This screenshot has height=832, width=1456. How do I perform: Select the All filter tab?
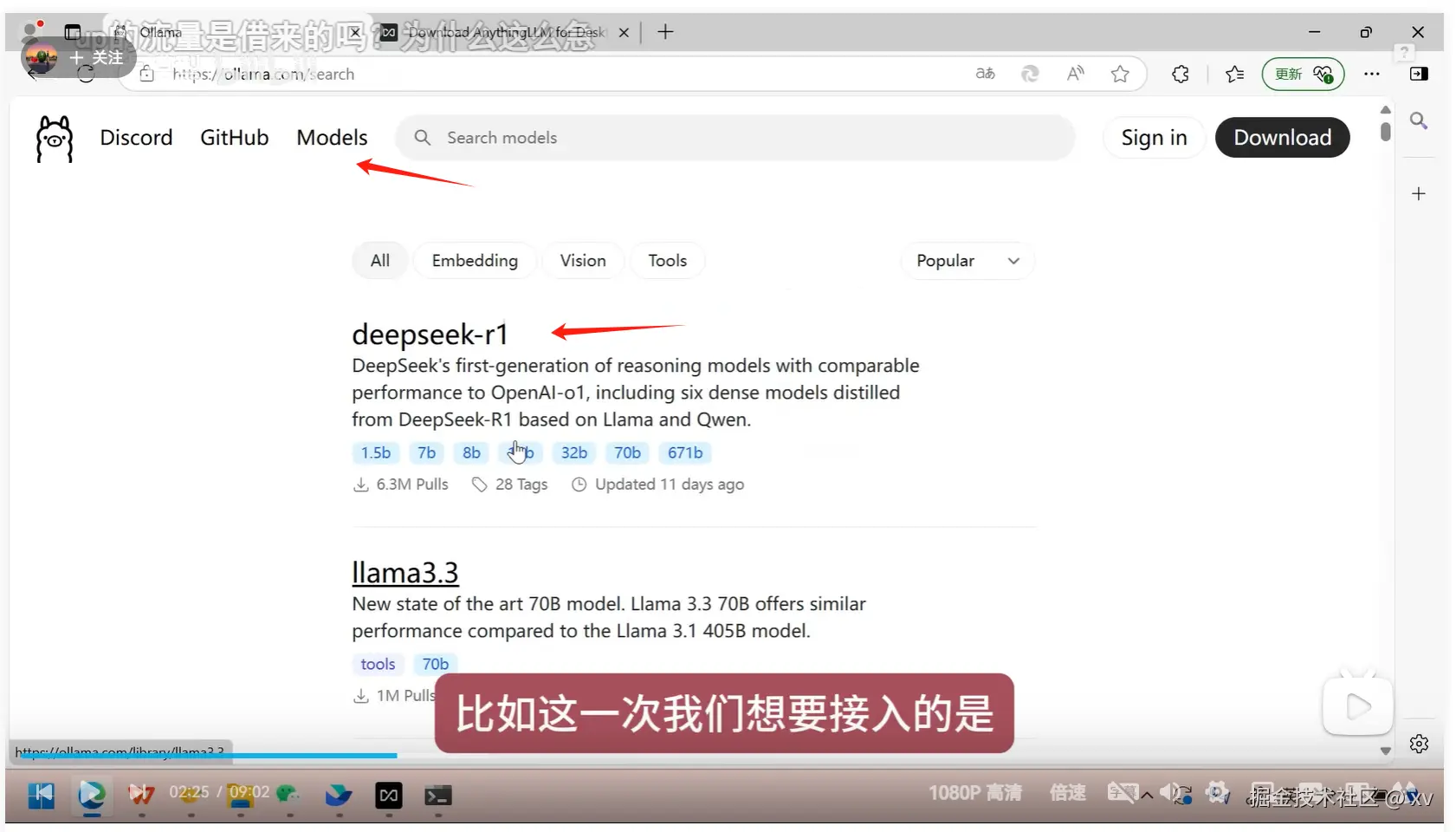380,261
